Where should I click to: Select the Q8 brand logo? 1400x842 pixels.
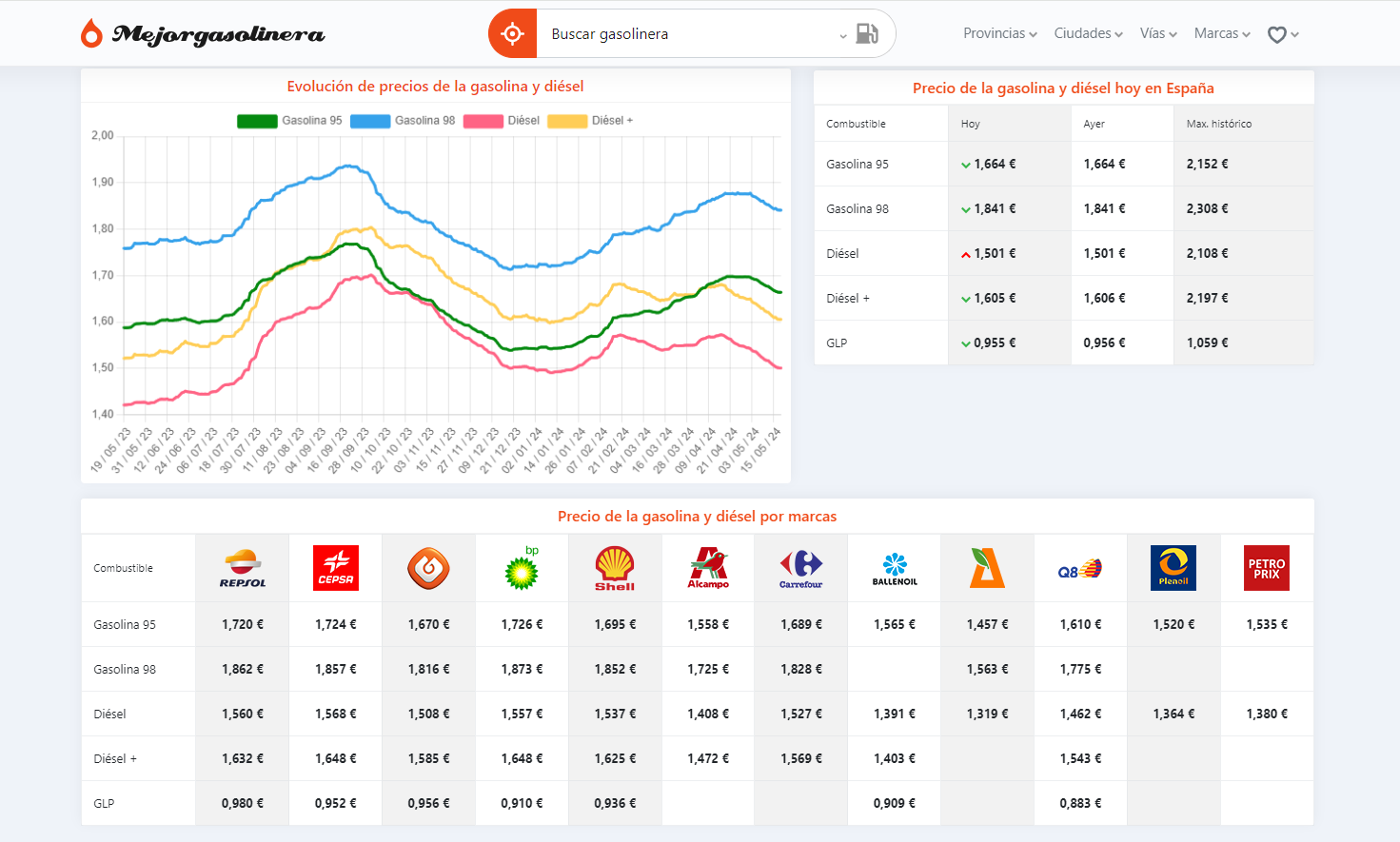[x=1080, y=570]
